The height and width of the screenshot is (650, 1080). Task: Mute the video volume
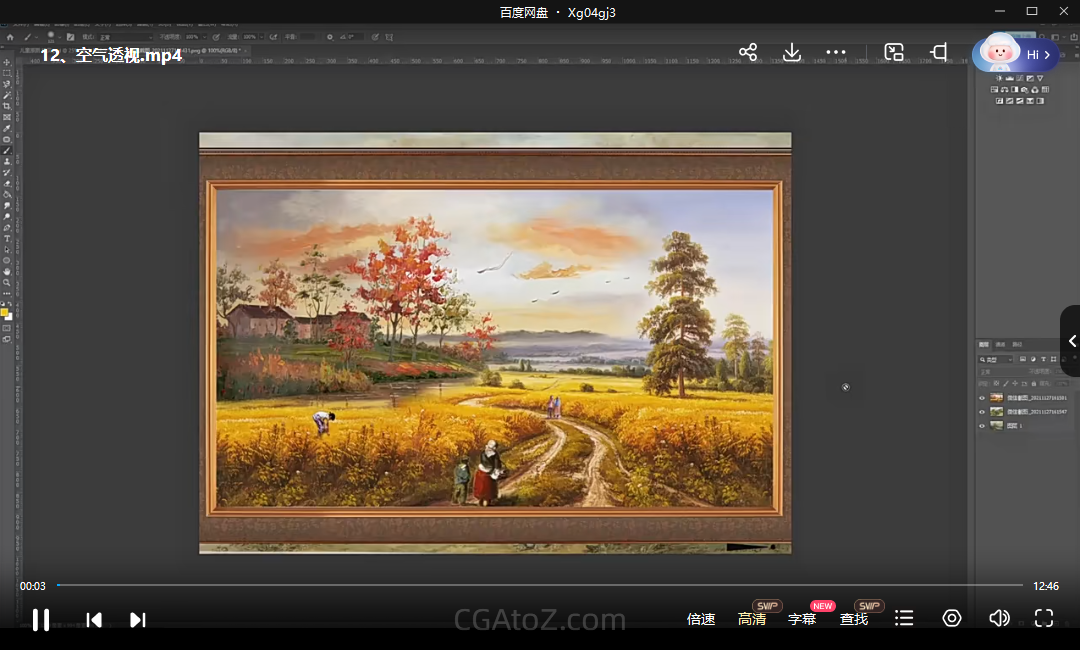tap(998, 619)
